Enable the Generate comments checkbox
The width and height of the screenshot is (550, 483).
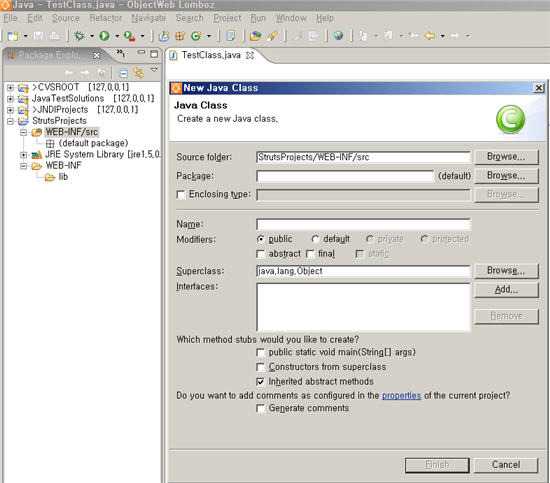pyautogui.click(x=260, y=408)
